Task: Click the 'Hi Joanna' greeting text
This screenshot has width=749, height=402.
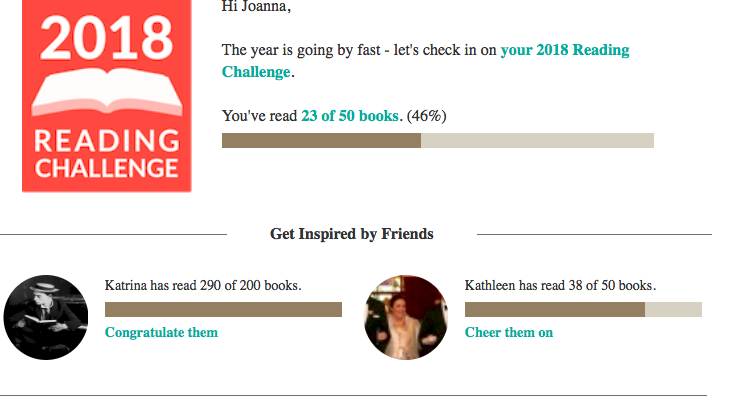Action: (x=256, y=7)
